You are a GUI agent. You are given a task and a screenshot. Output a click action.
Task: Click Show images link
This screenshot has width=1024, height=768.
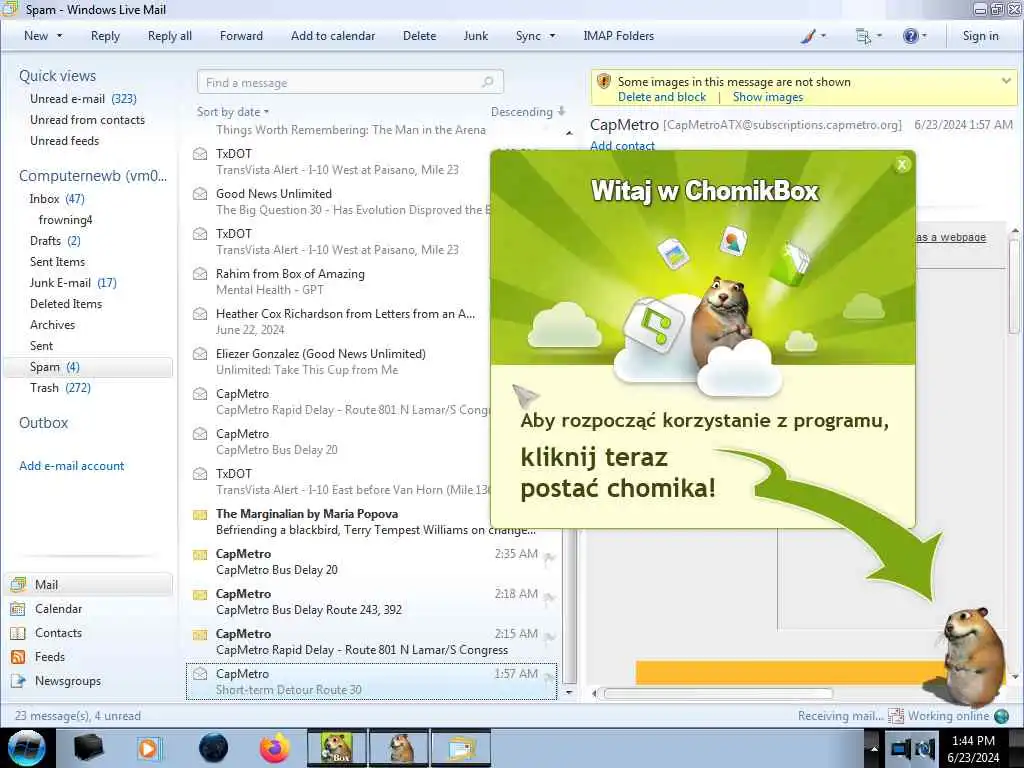coord(767,97)
